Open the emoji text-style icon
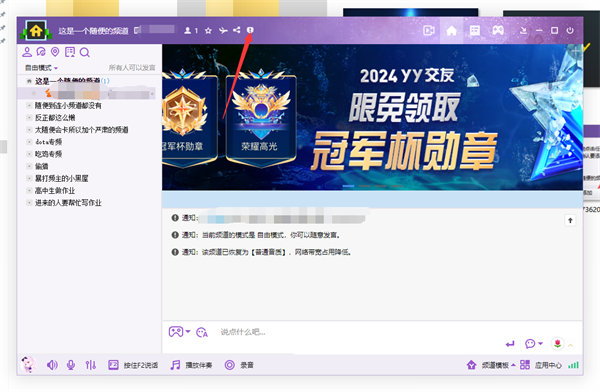The height and width of the screenshot is (392, 600). click(202, 332)
